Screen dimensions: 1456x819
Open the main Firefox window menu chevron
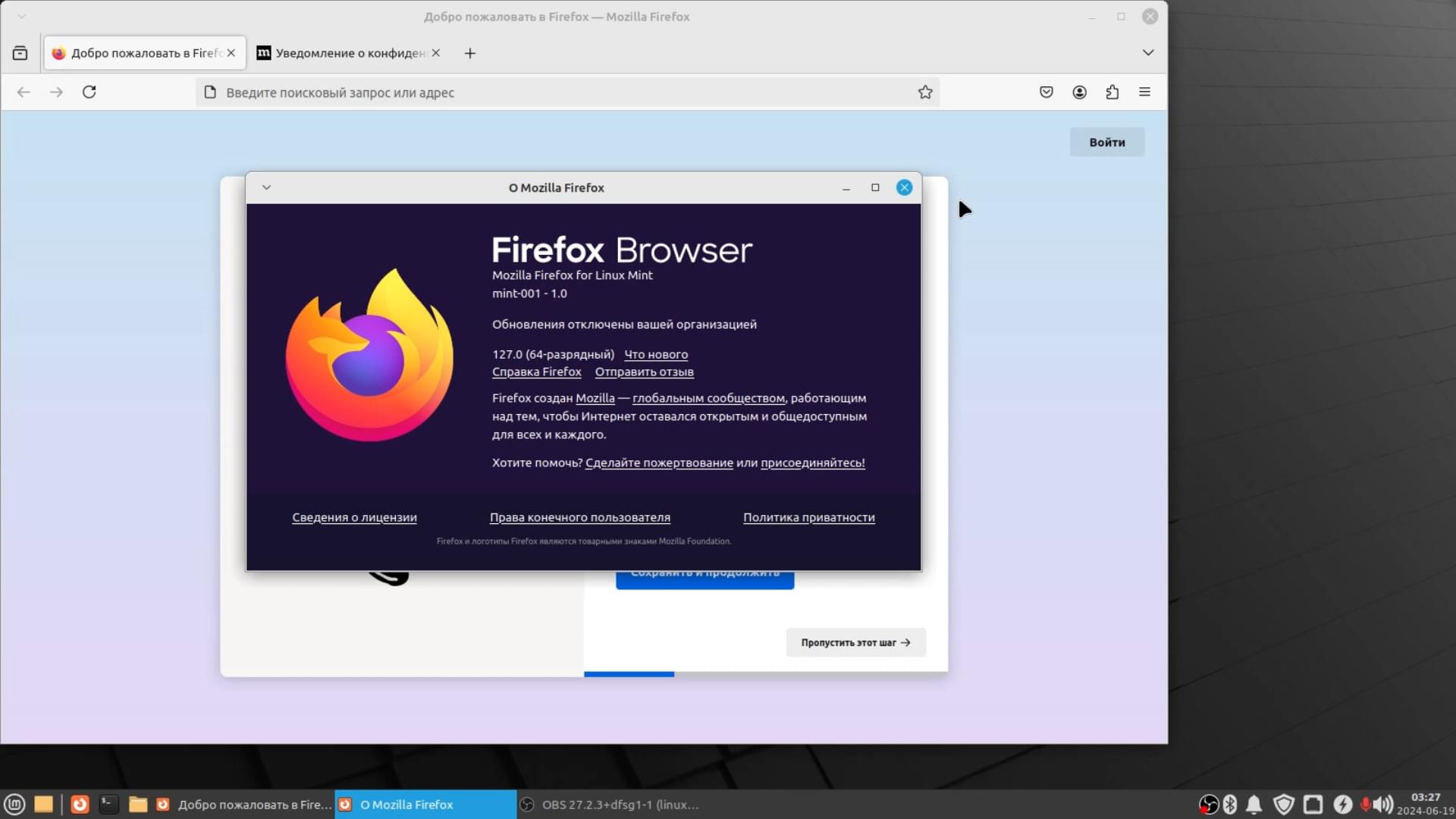pos(22,16)
